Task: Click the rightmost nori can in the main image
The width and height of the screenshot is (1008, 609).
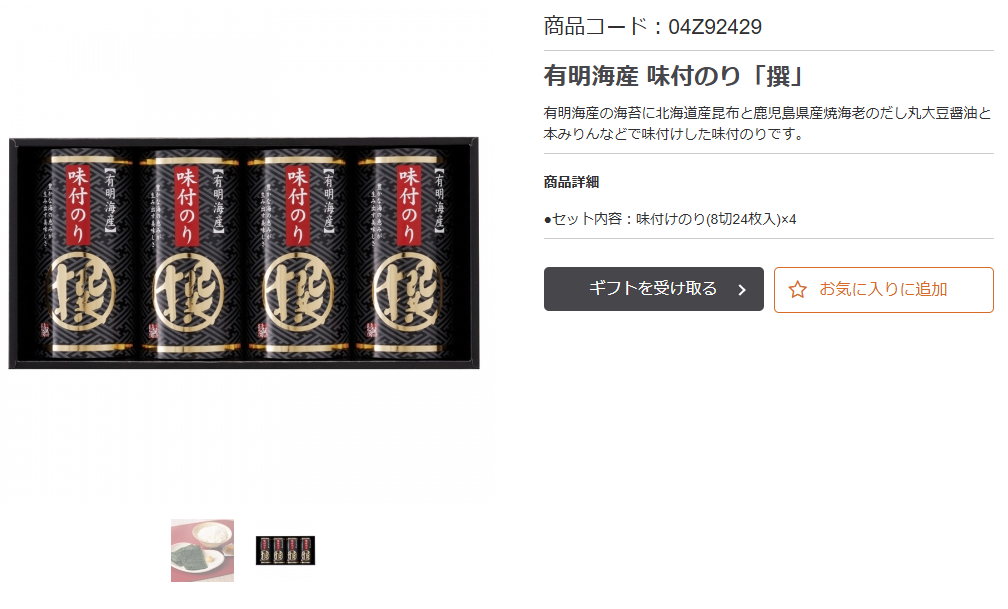Action: [x=405, y=253]
